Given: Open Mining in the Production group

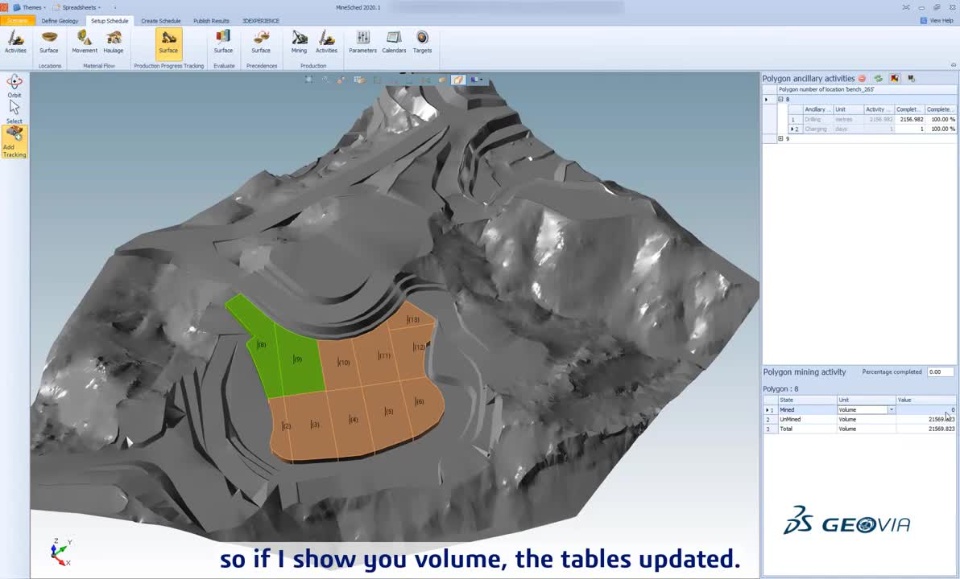Looking at the screenshot, I should (299, 42).
